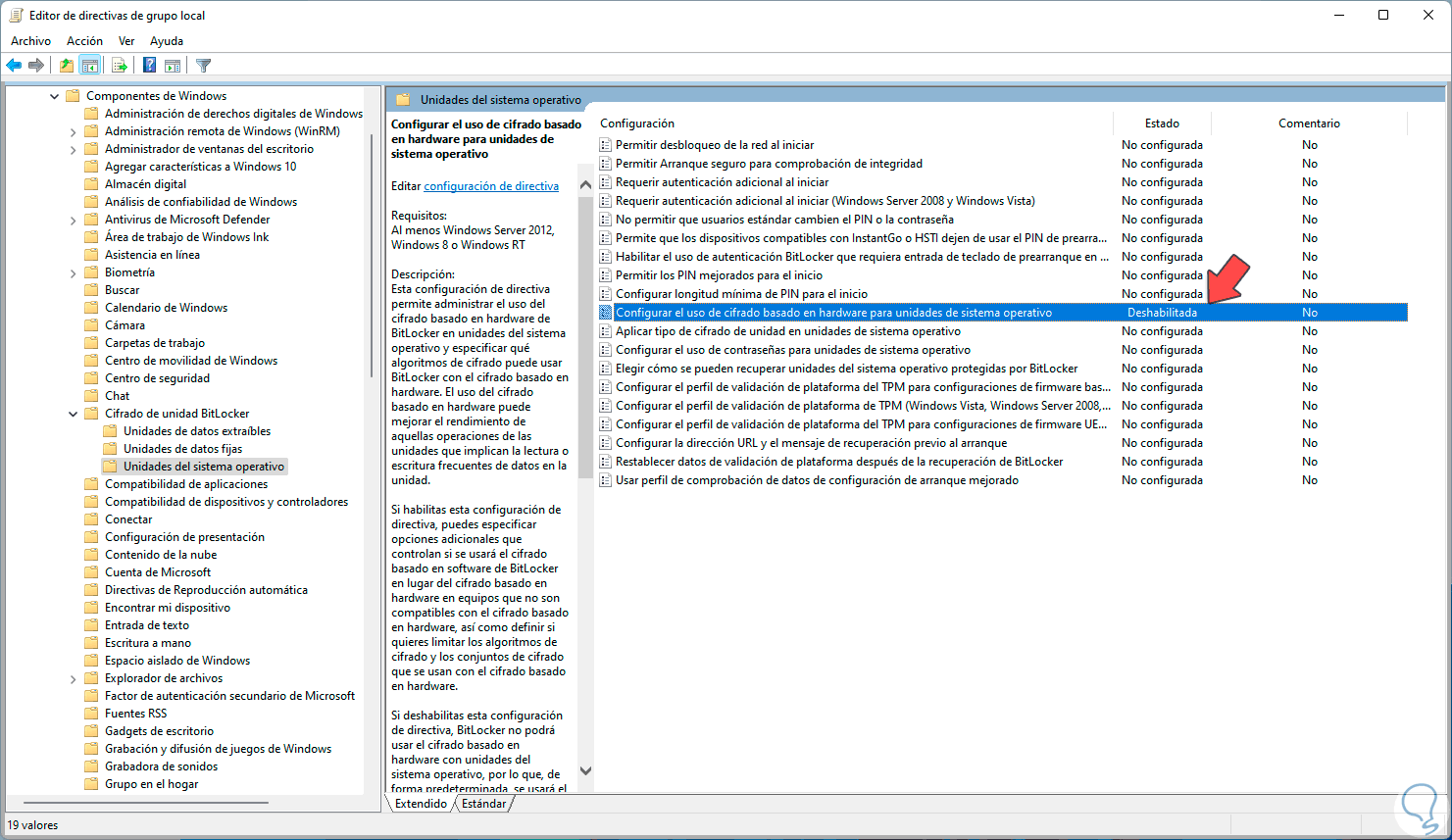1452x840 pixels.
Task: Click the Antivirus de Microsoft Defender folder icon
Action: pyautogui.click(x=91, y=220)
